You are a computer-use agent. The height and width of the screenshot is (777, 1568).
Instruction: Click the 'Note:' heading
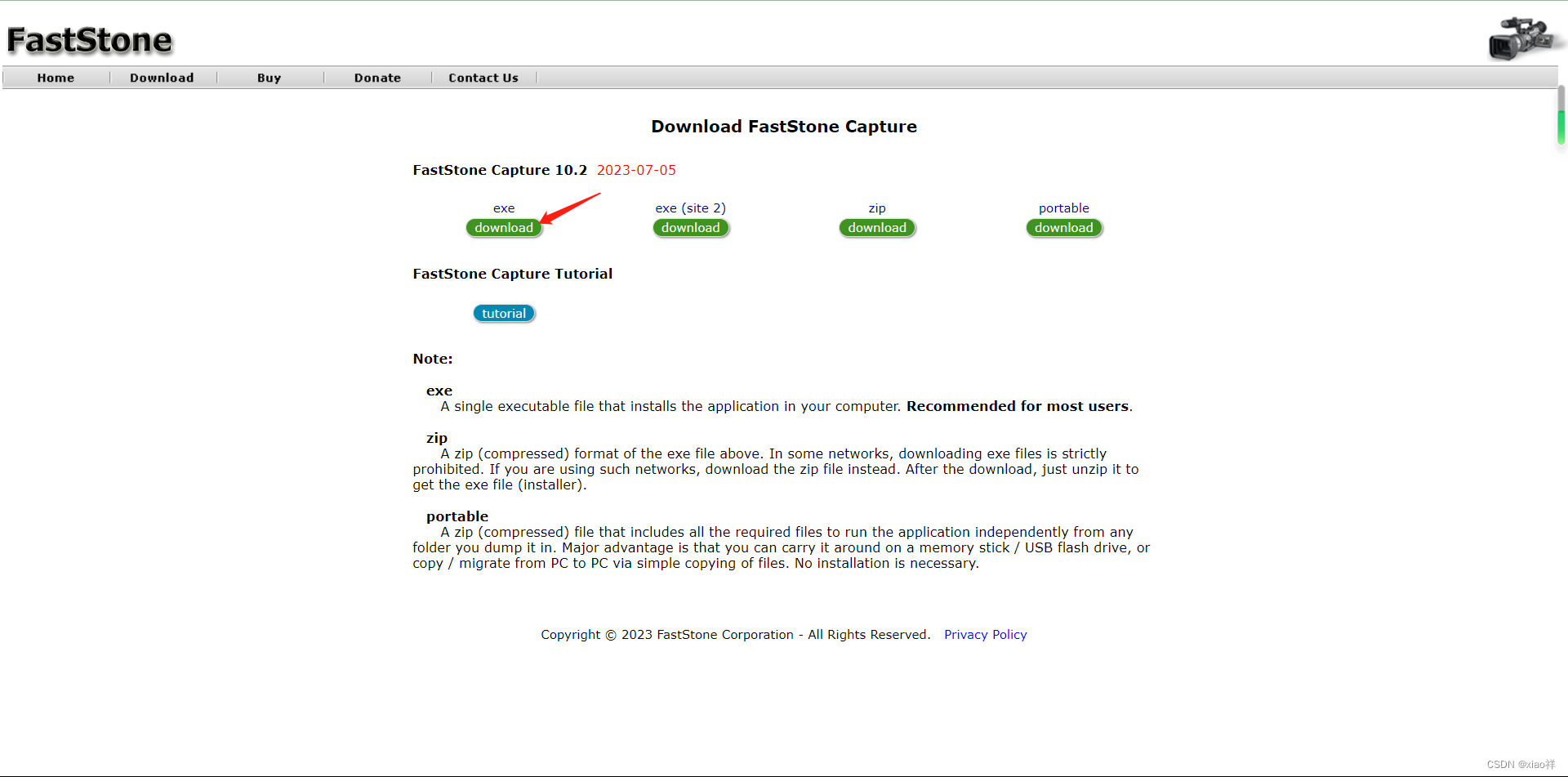tap(433, 359)
